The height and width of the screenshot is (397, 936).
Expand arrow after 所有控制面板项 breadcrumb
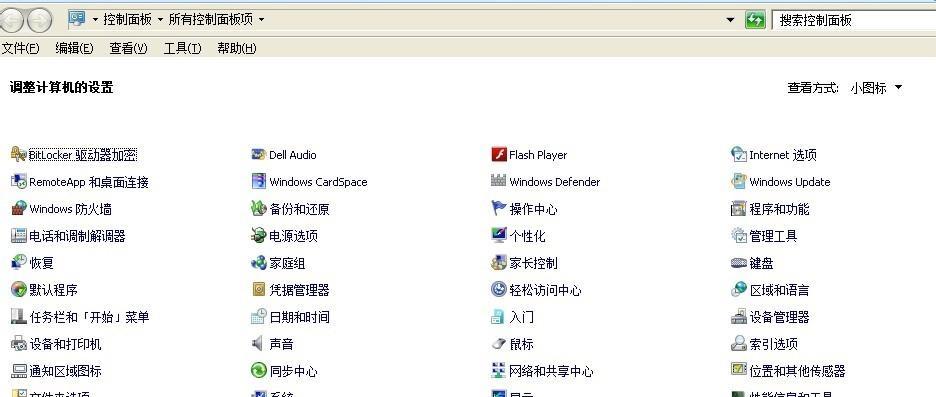pos(261,20)
